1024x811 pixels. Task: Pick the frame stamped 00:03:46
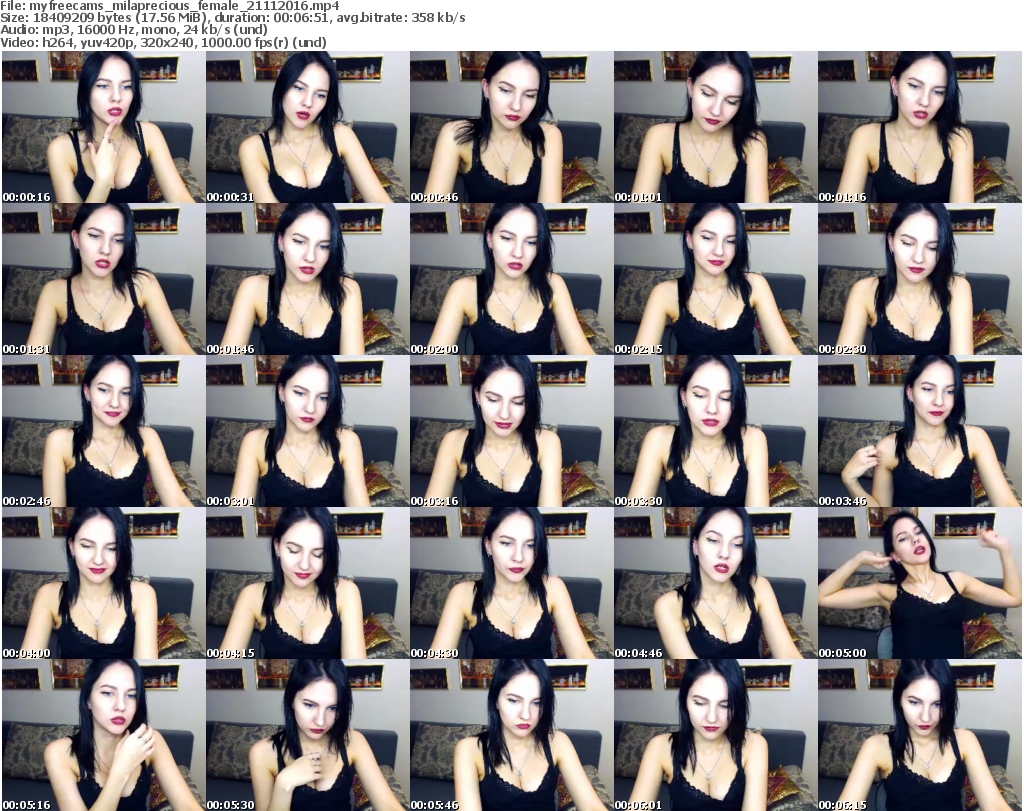(x=919, y=431)
